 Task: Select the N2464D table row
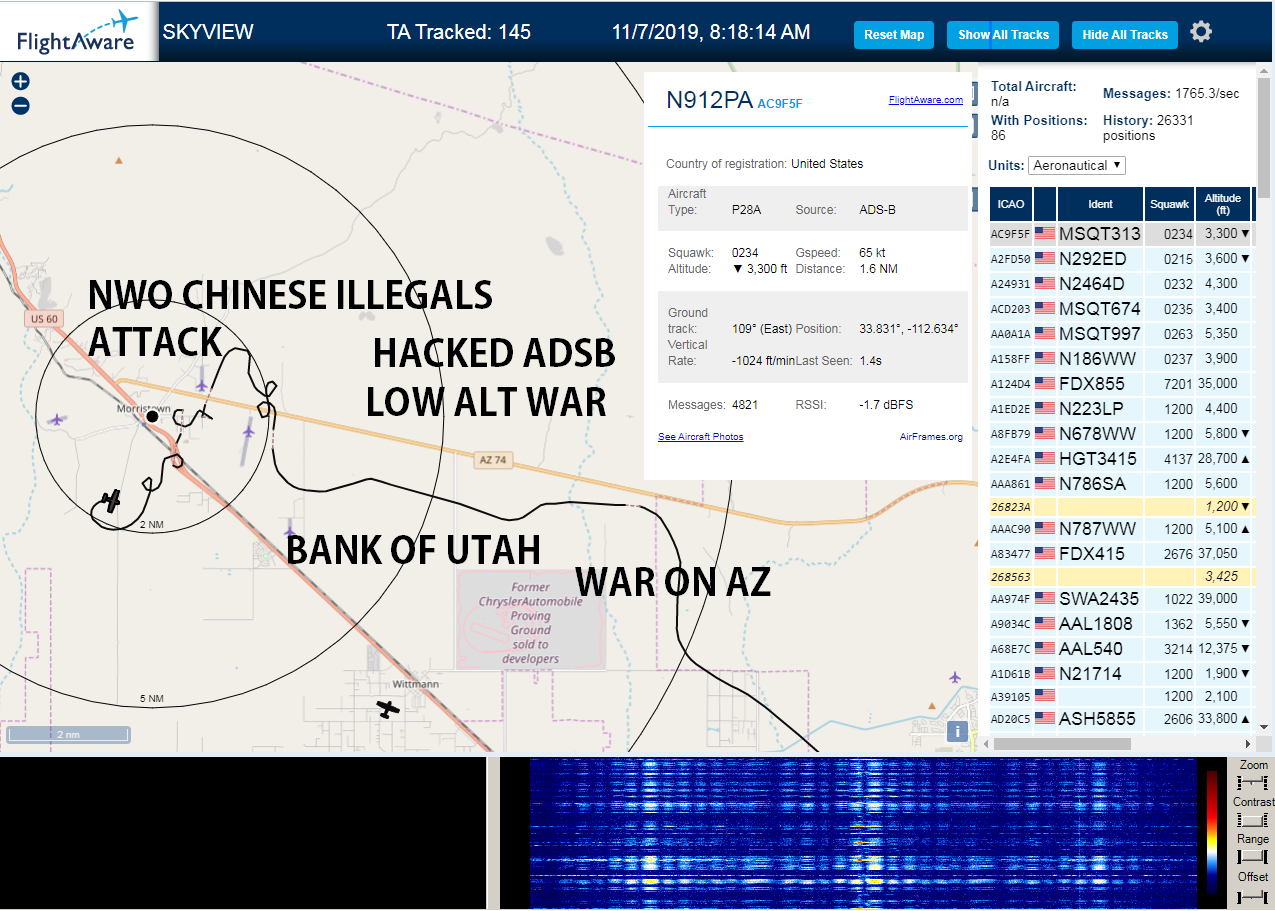[x=1120, y=283]
